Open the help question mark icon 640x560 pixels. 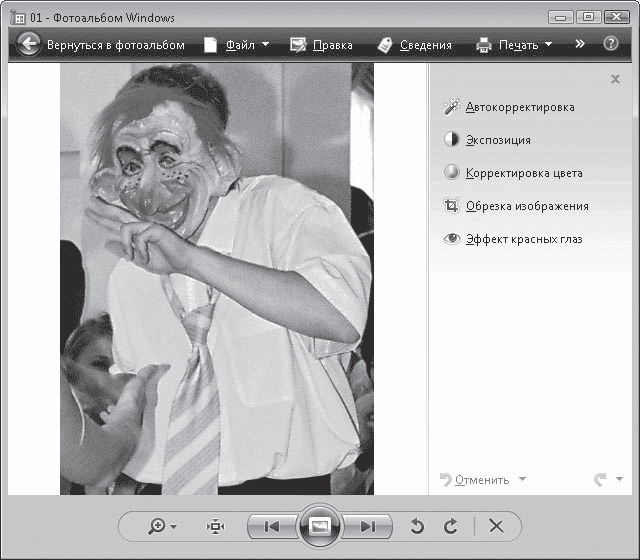611,44
